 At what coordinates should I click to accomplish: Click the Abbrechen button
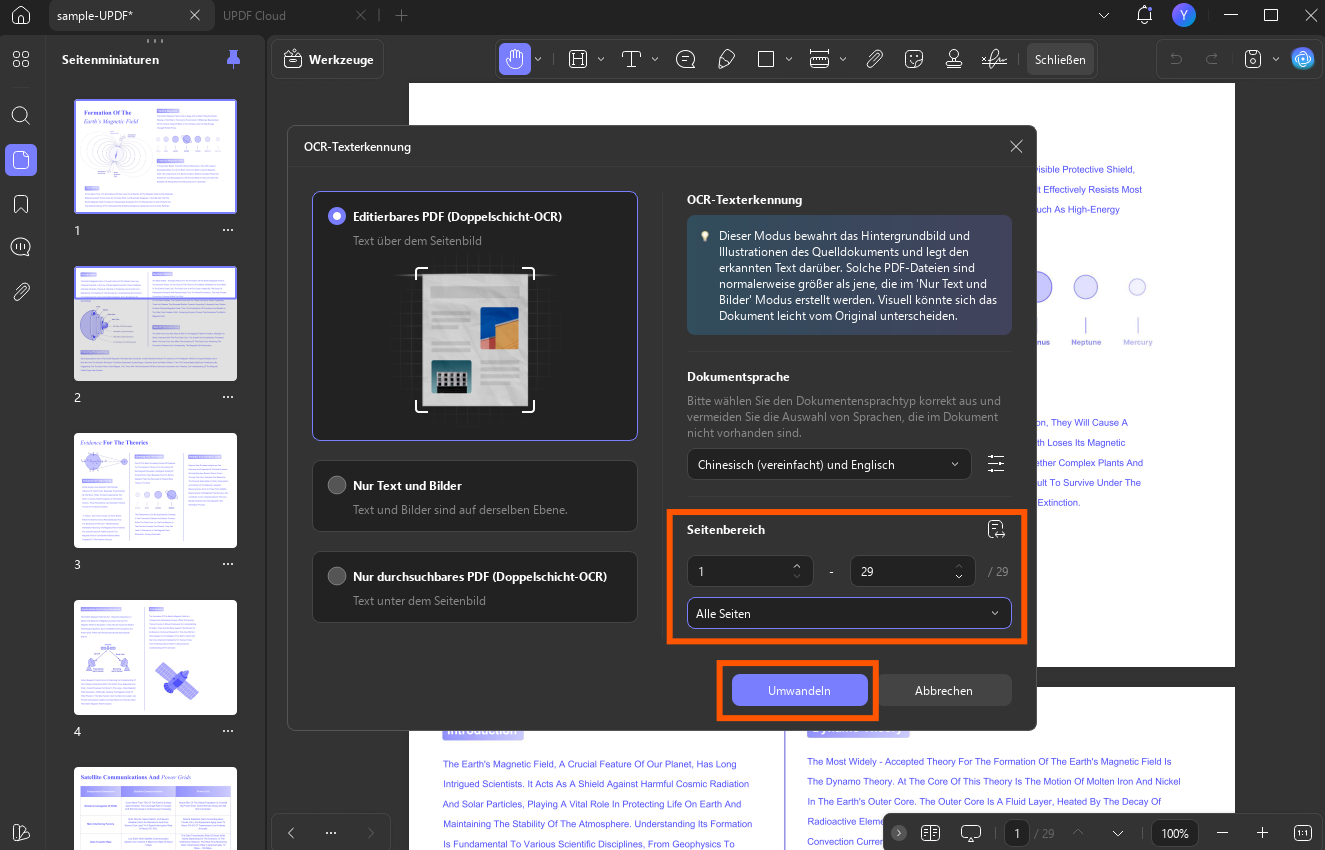tap(943, 690)
